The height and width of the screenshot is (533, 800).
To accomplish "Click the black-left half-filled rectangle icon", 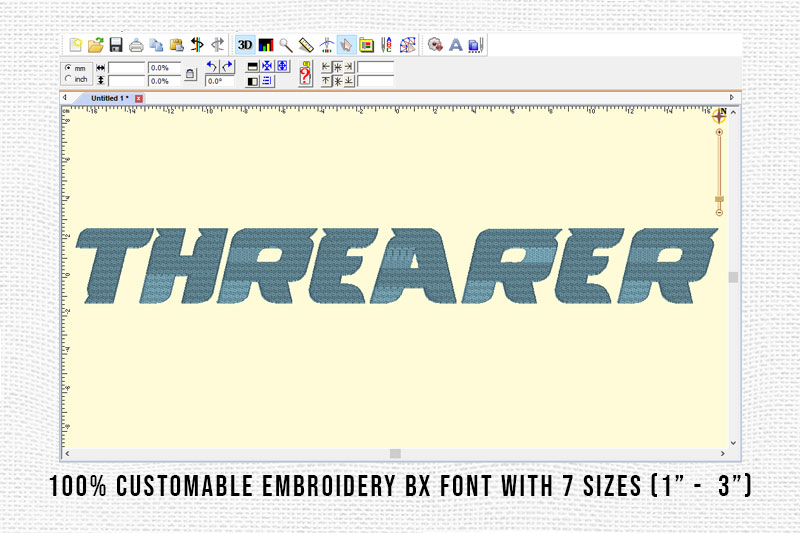I will [x=252, y=81].
